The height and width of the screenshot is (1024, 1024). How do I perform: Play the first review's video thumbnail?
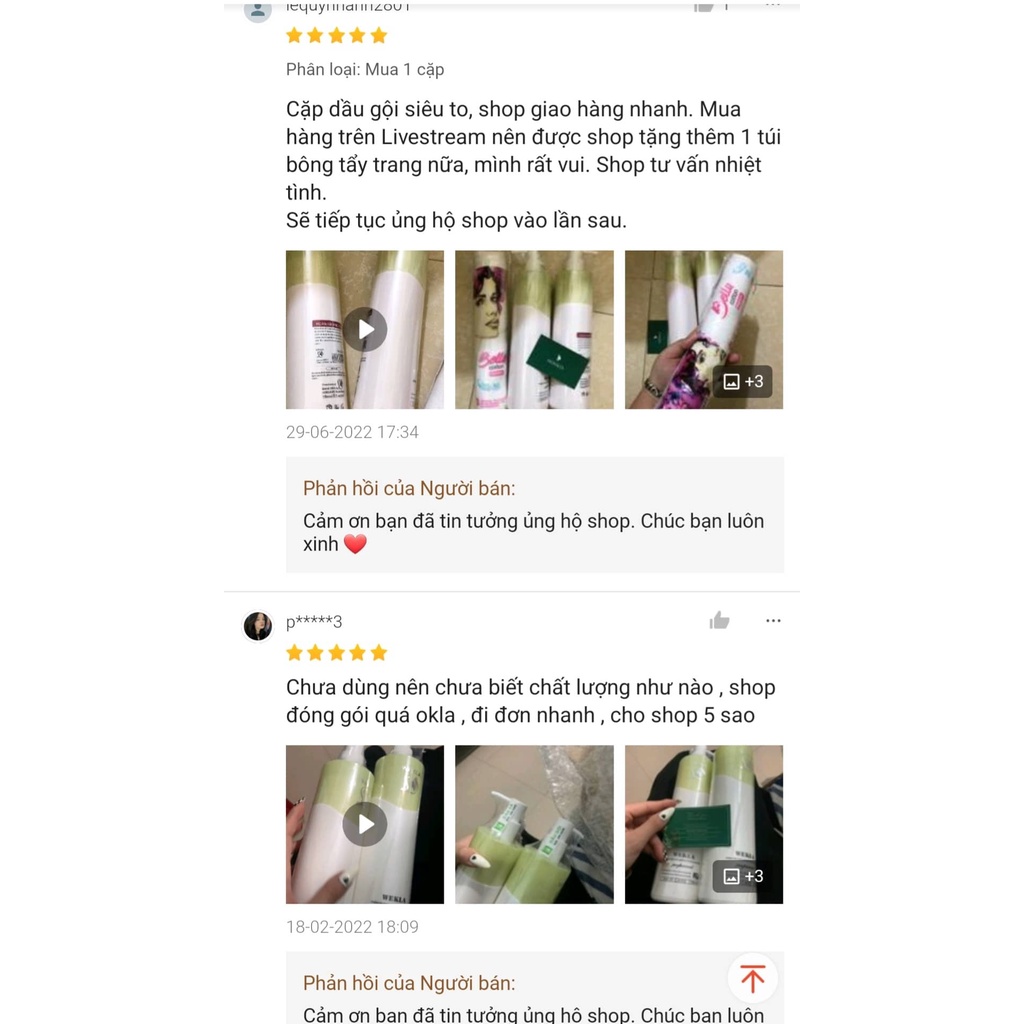[x=364, y=330]
